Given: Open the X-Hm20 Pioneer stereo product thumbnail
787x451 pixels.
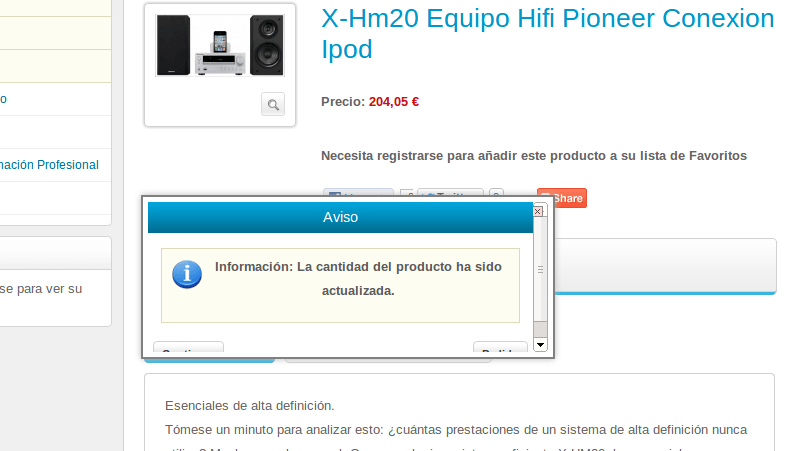Looking at the screenshot, I should (x=220, y=46).
